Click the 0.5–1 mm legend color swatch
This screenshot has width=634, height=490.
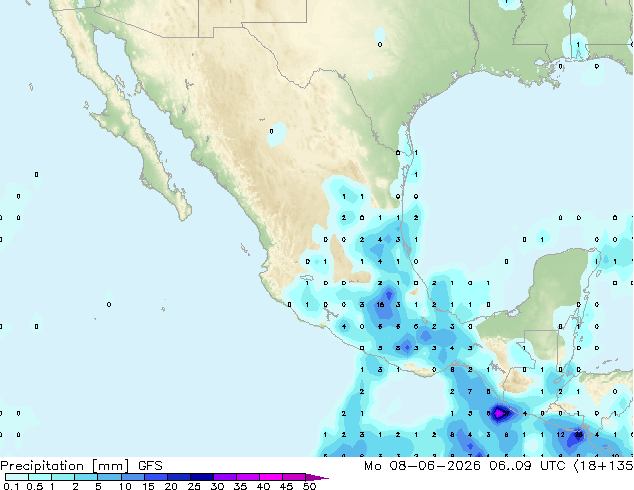(40, 477)
